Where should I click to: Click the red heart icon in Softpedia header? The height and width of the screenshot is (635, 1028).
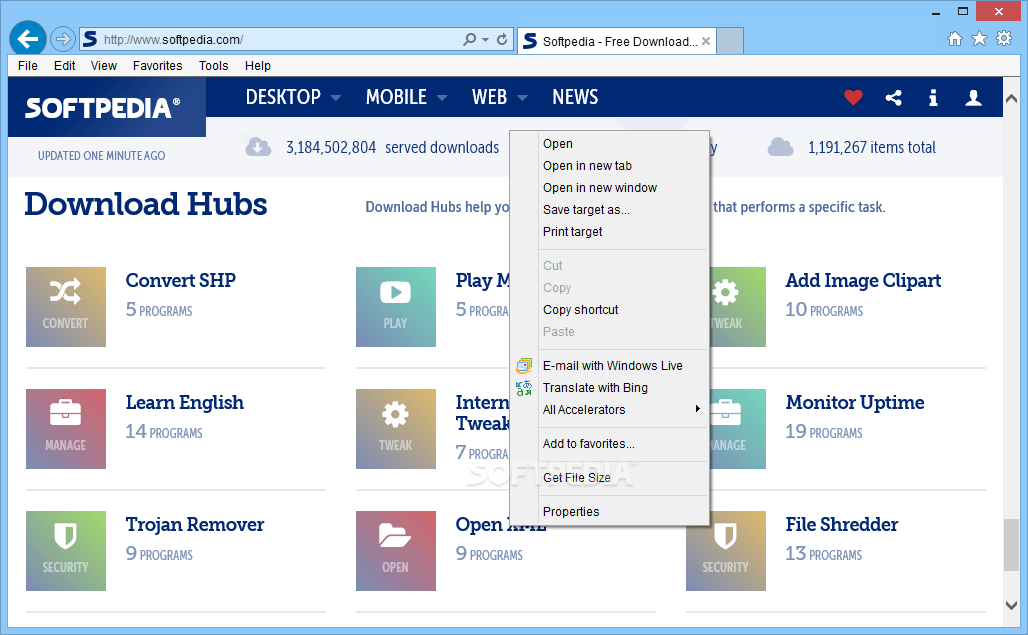(853, 98)
